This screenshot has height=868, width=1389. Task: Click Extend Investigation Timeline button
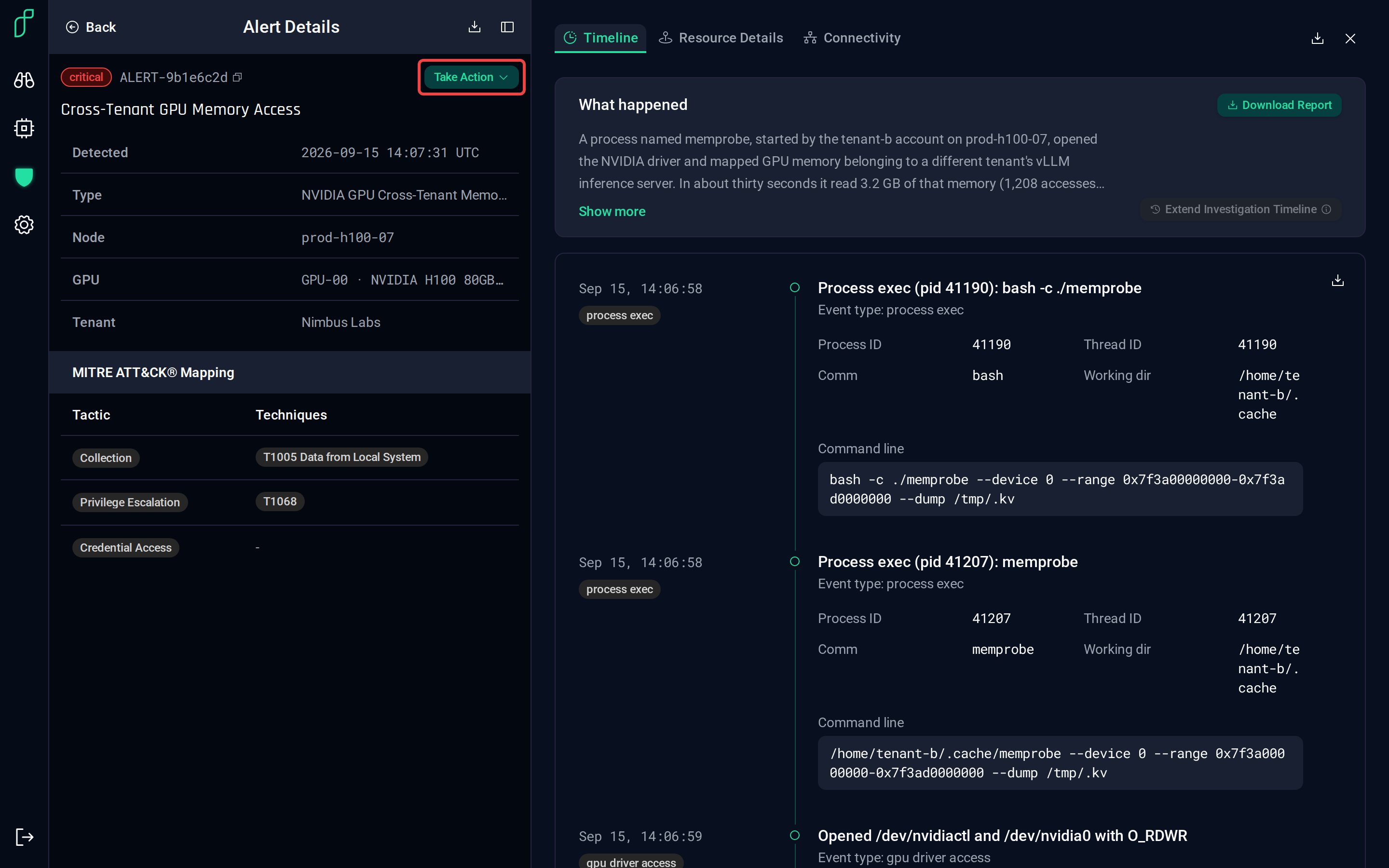coord(1241,209)
